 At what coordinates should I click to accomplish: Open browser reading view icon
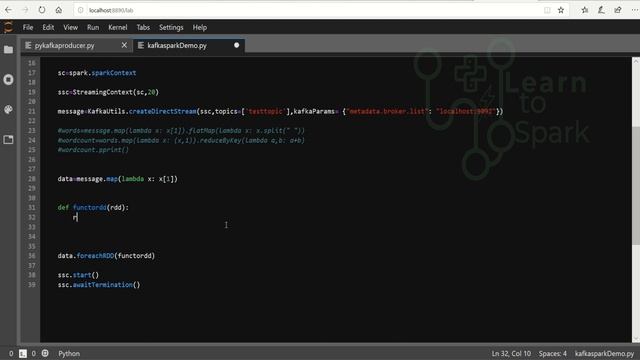(547, 10)
